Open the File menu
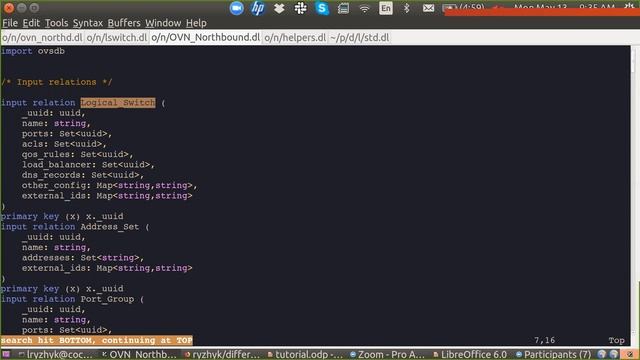This screenshot has height=360, width=640. [10, 23]
